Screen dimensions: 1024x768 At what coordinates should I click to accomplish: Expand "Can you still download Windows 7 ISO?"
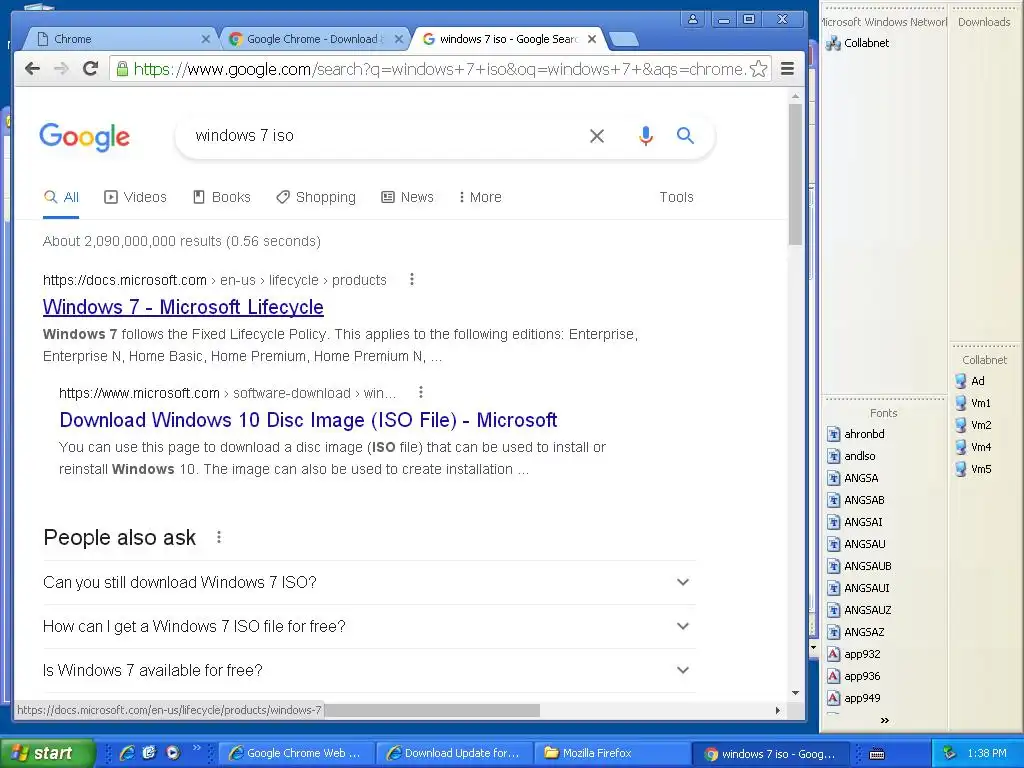[x=369, y=582]
